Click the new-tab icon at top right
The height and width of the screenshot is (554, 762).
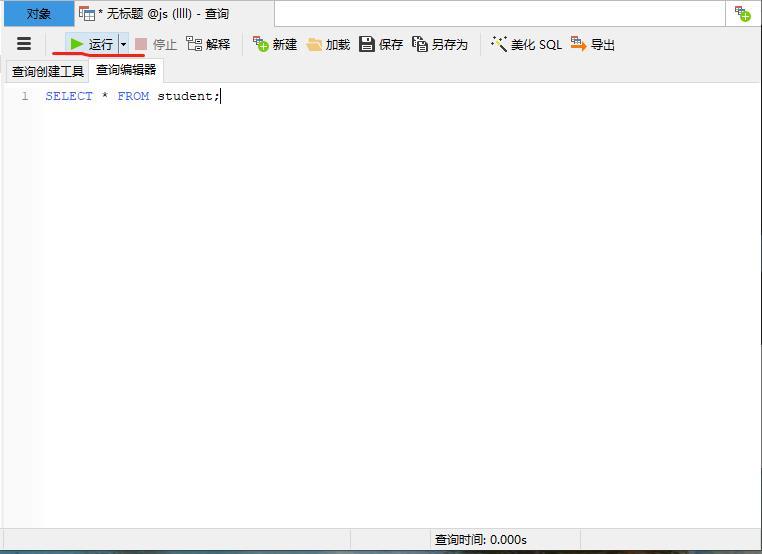[x=743, y=14]
